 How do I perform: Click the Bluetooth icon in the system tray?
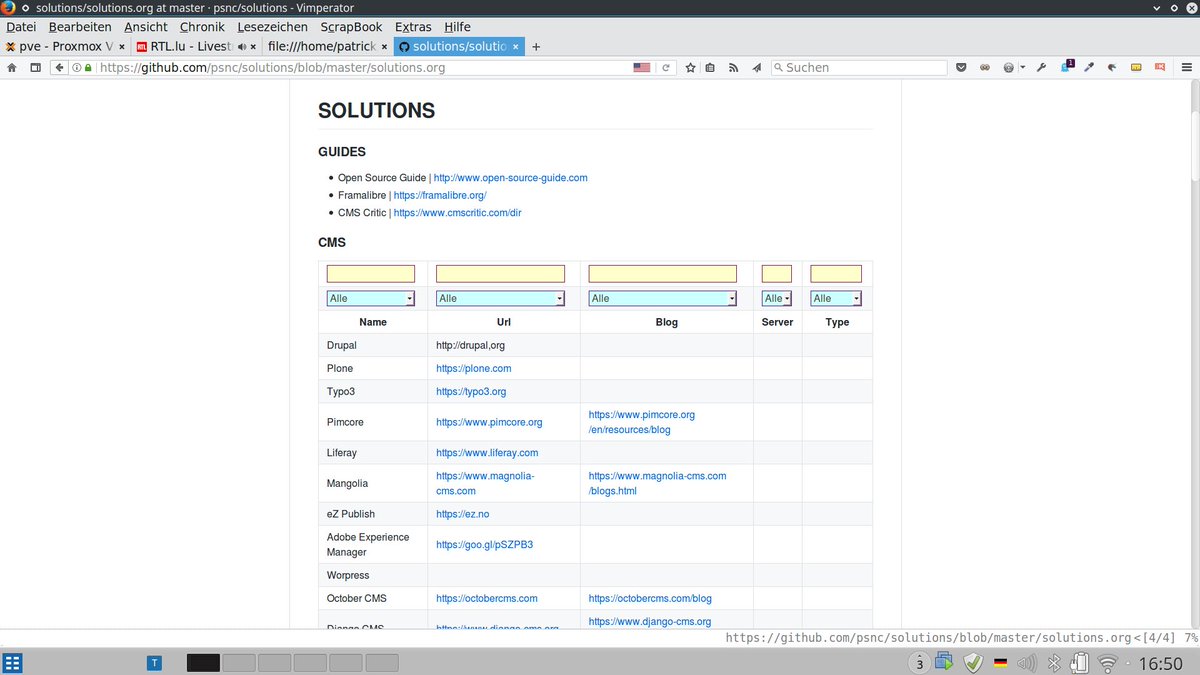point(1054,662)
